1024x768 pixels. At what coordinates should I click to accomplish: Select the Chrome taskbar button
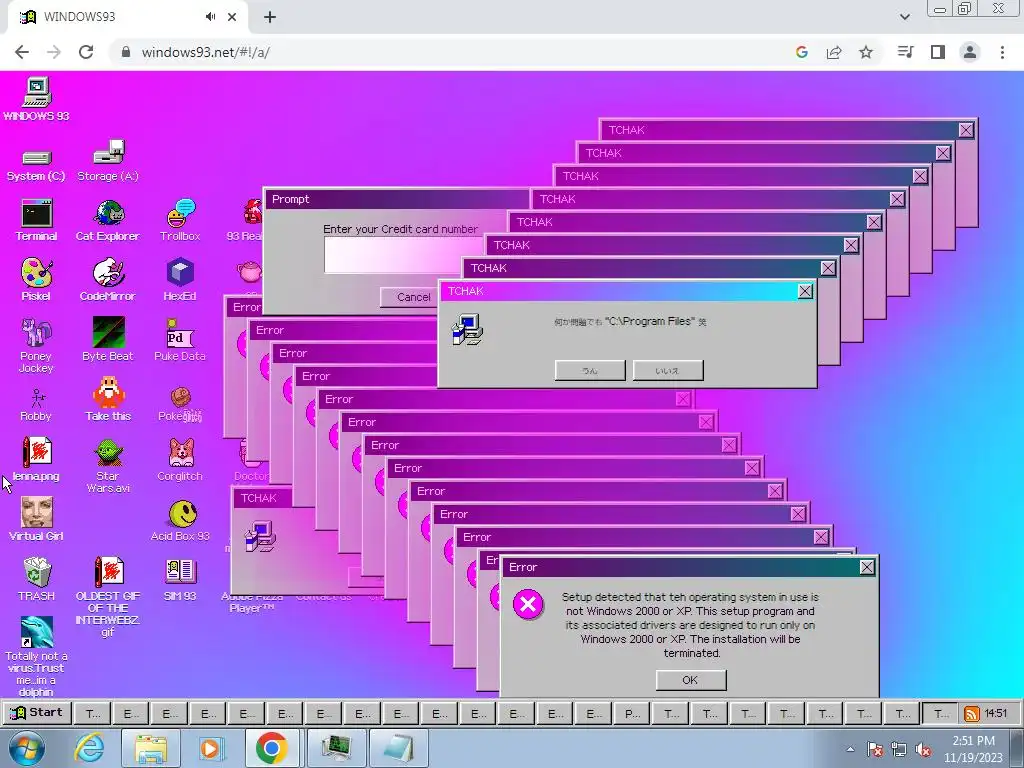pyautogui.click(x=272, y=748)
